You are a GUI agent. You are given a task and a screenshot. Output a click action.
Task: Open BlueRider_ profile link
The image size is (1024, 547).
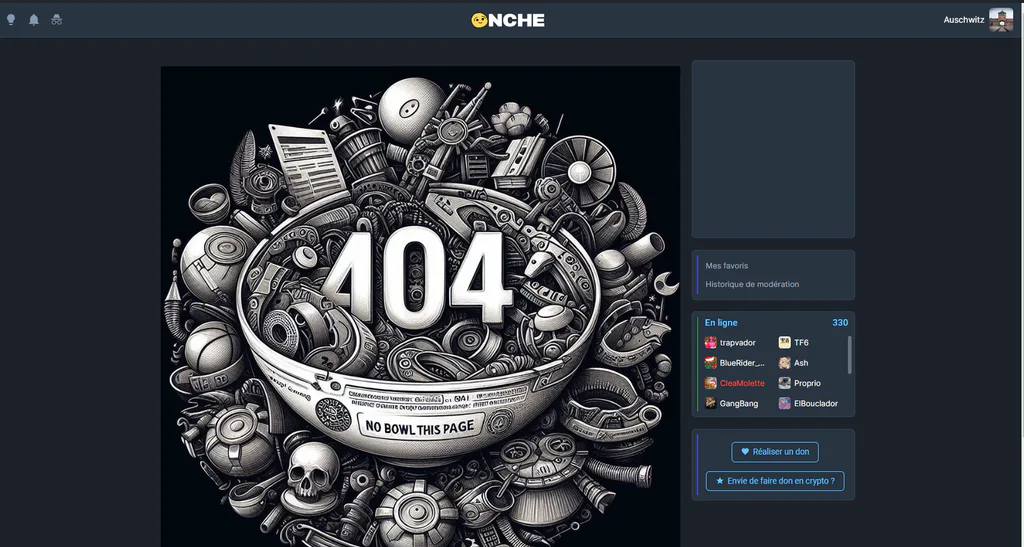[742, 363]
